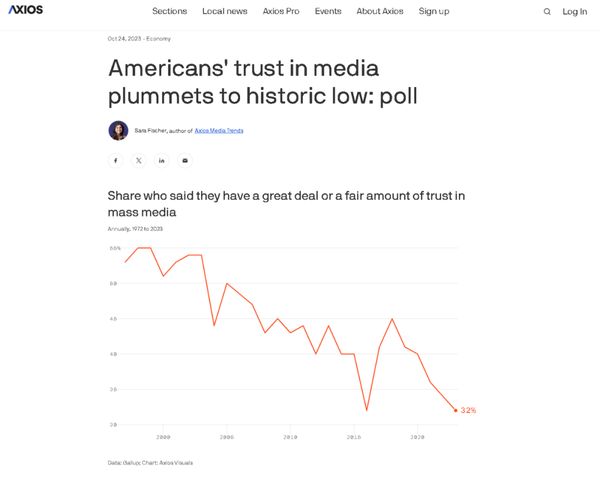Share article via email icon

pyautogui.click(x=185, y=160)
